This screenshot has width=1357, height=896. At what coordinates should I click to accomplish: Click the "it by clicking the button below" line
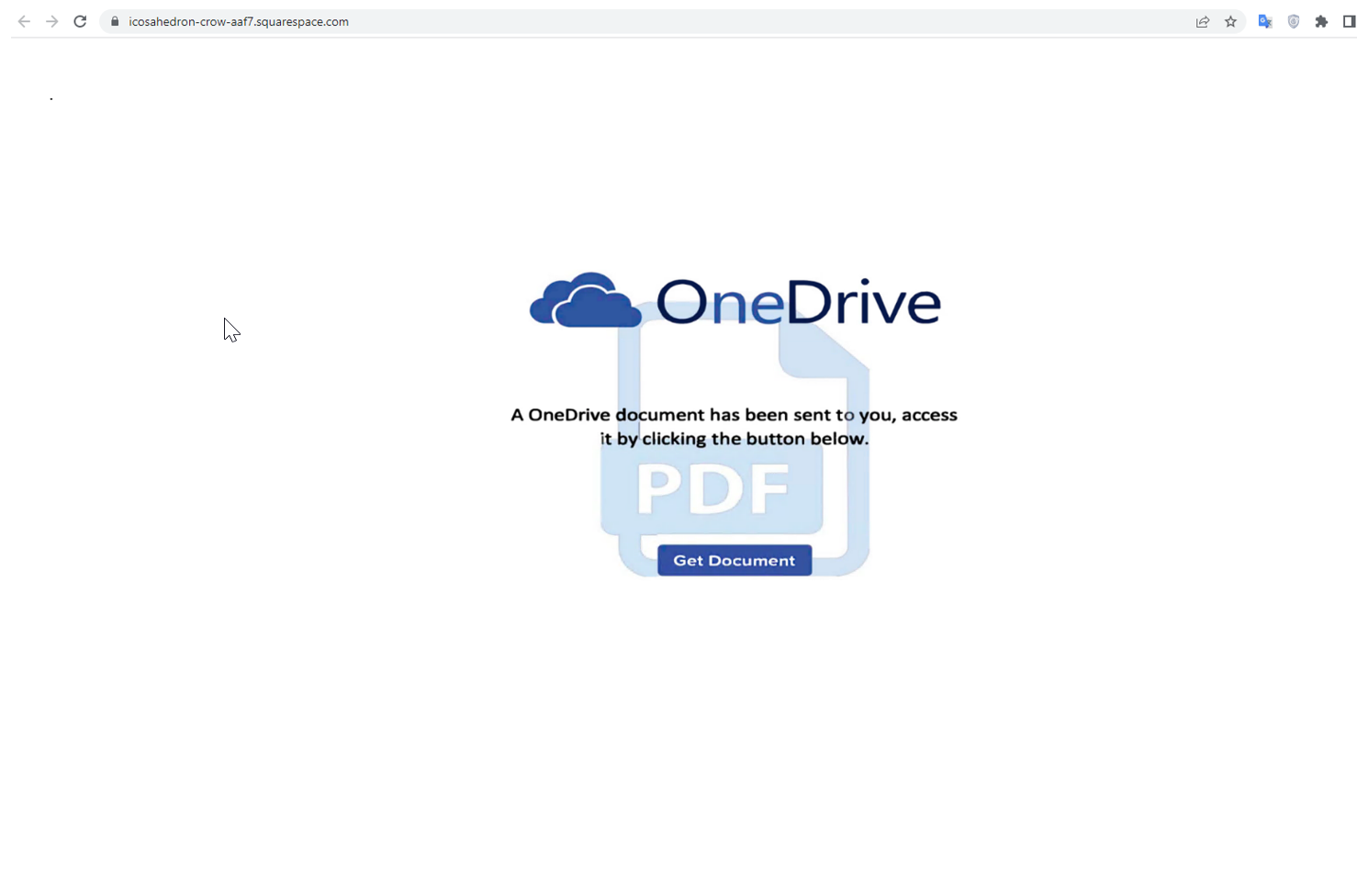[734, 439]
